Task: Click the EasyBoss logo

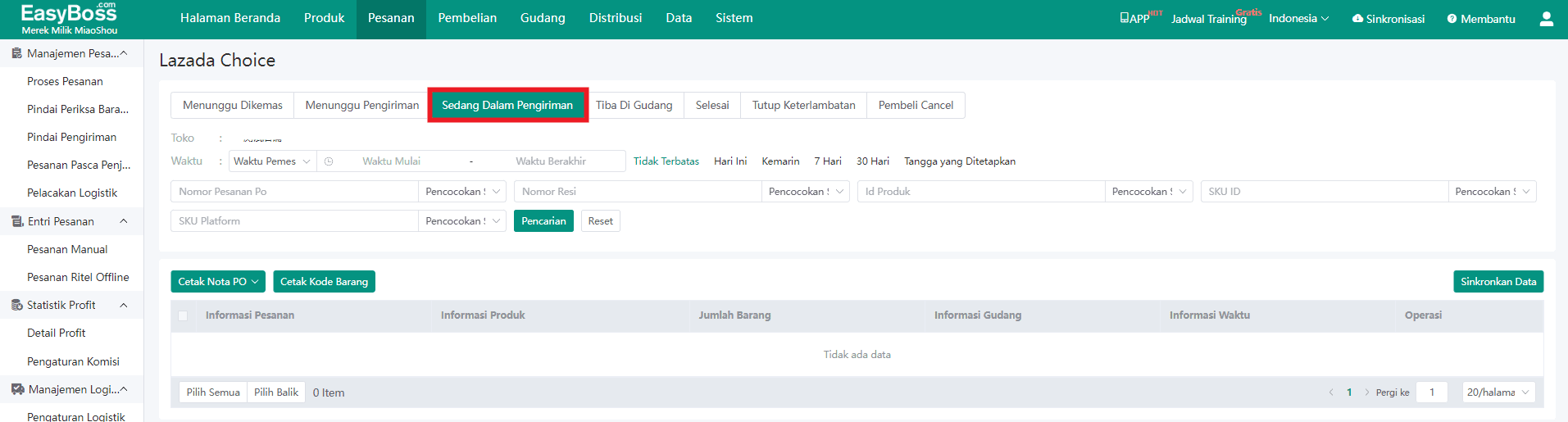Action: pyautogui.click(x=69, y=18)
